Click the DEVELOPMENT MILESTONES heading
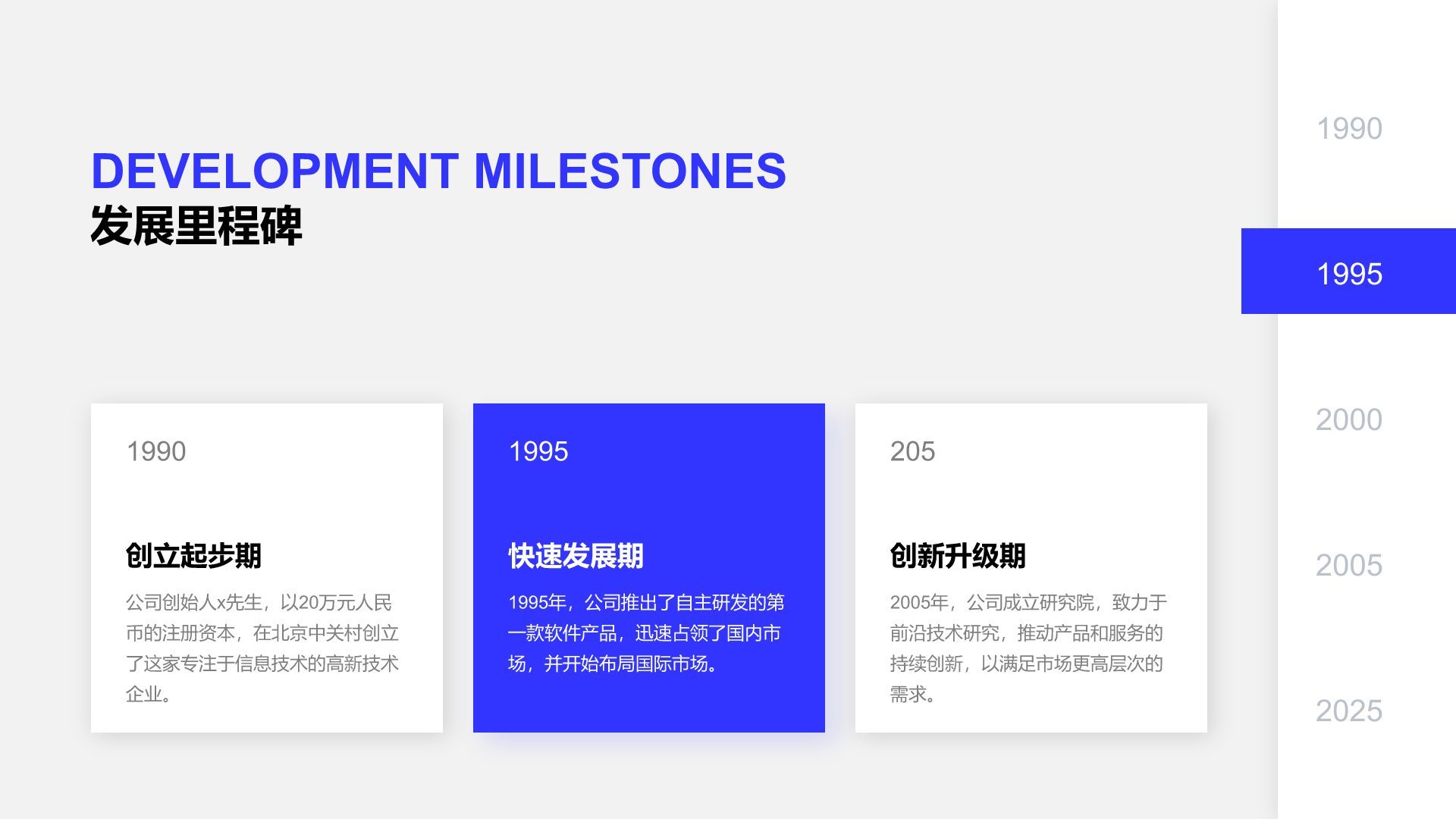The width and height of the screenshot is (1456, 819). click(x=438, y=171)
